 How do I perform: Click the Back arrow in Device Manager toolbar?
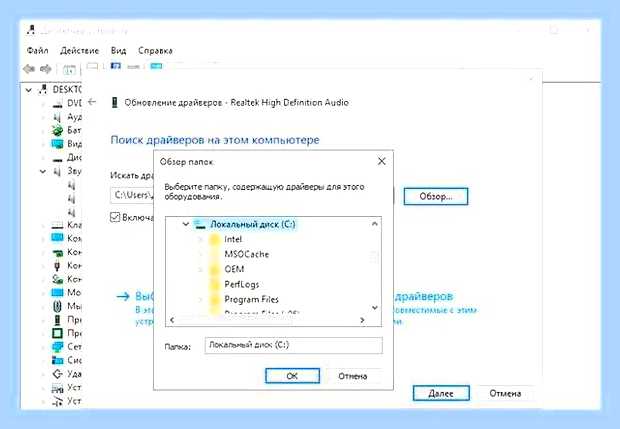click(x=29, y=69)
